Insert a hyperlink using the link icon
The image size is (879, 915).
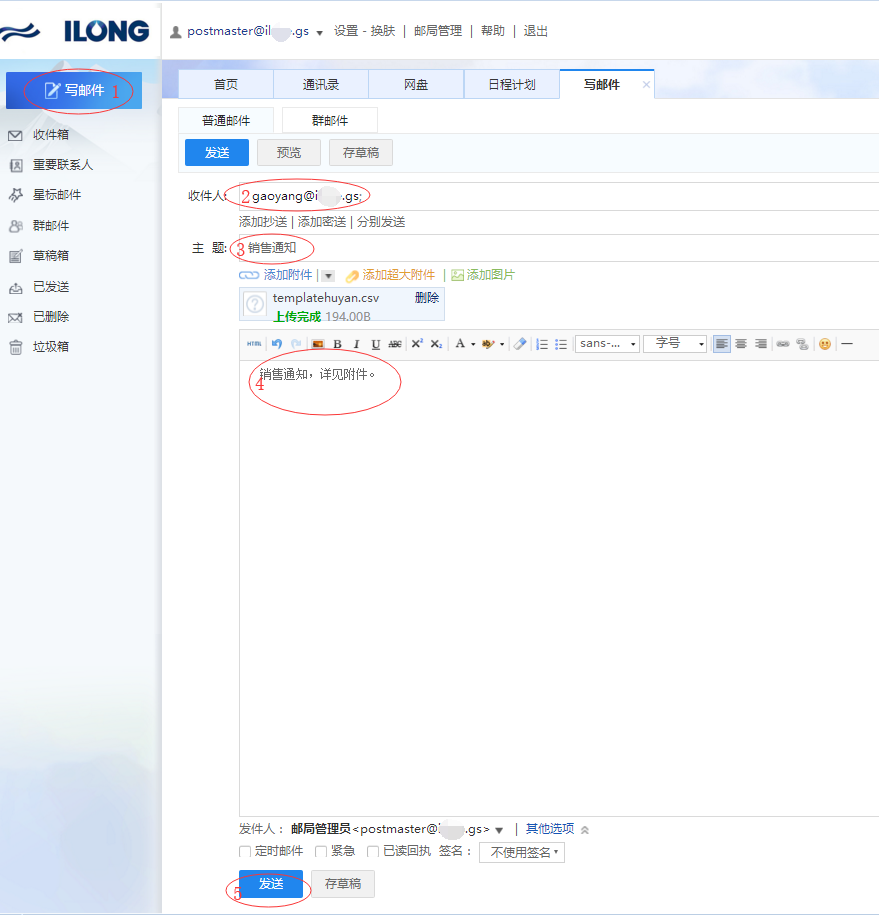783,344
